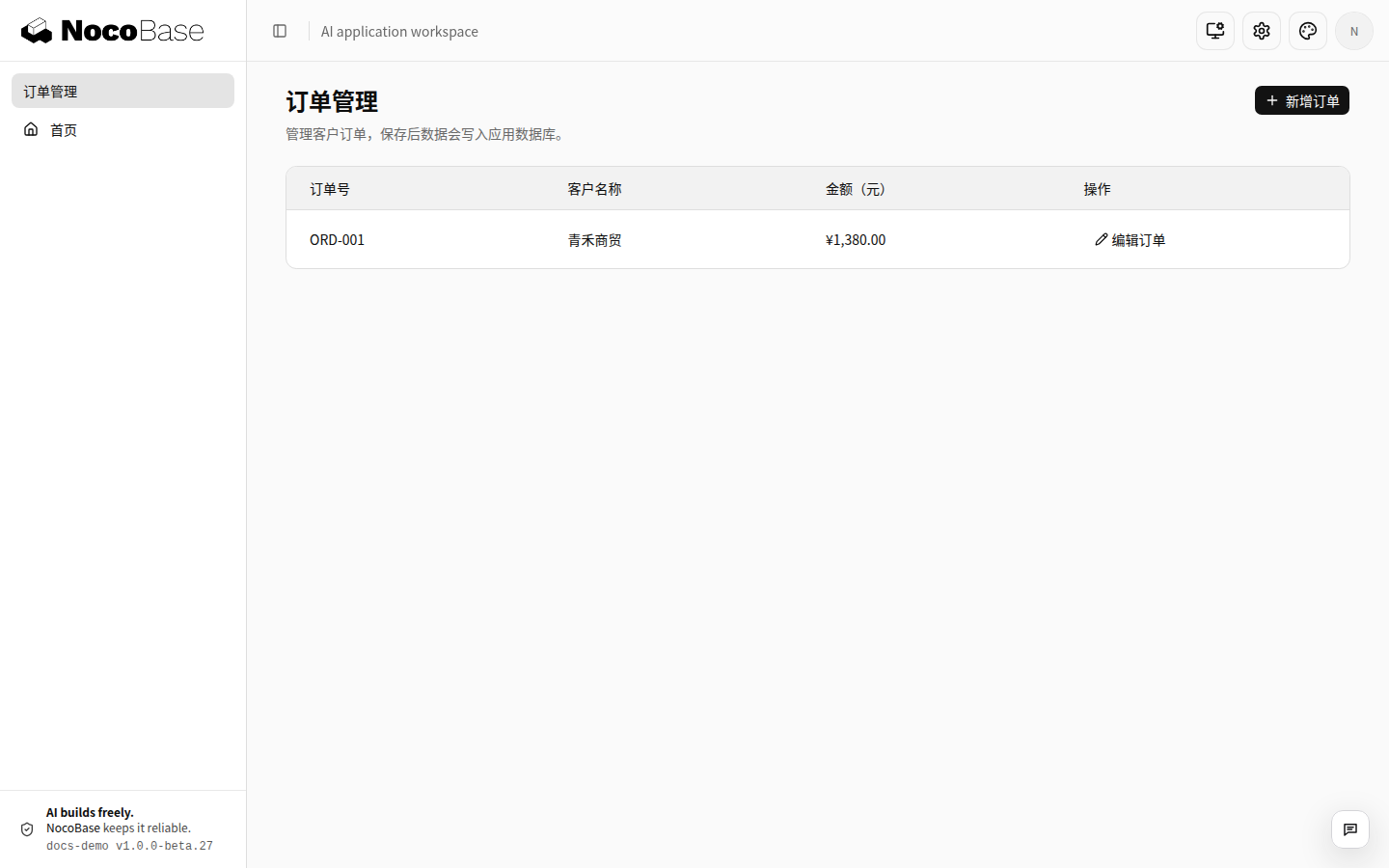Viewport: 1389px width, 868px height.
Task: Click the 新增订单 button
Action: (1302, 100)
